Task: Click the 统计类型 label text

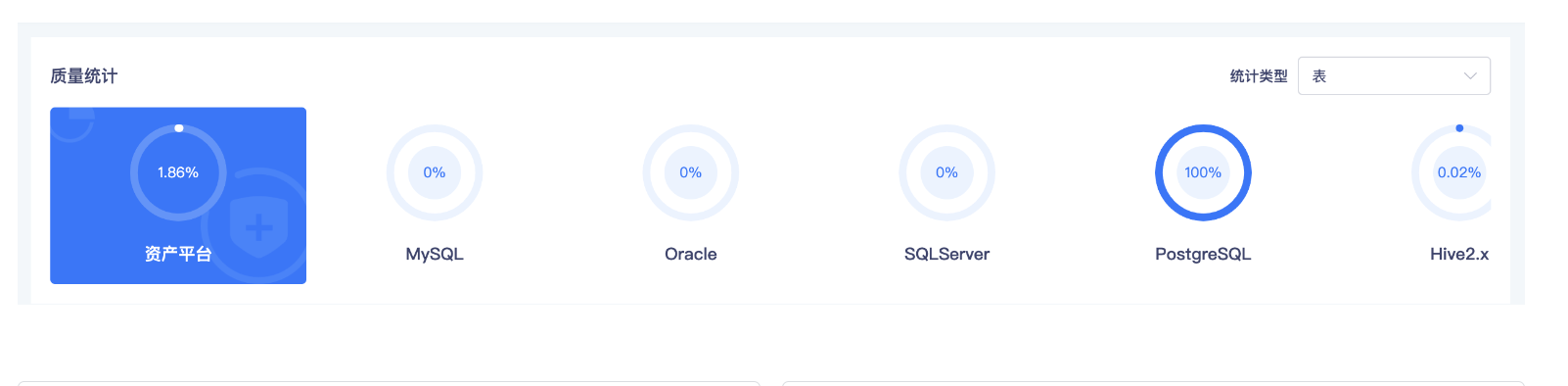Action: point(1259,76)
